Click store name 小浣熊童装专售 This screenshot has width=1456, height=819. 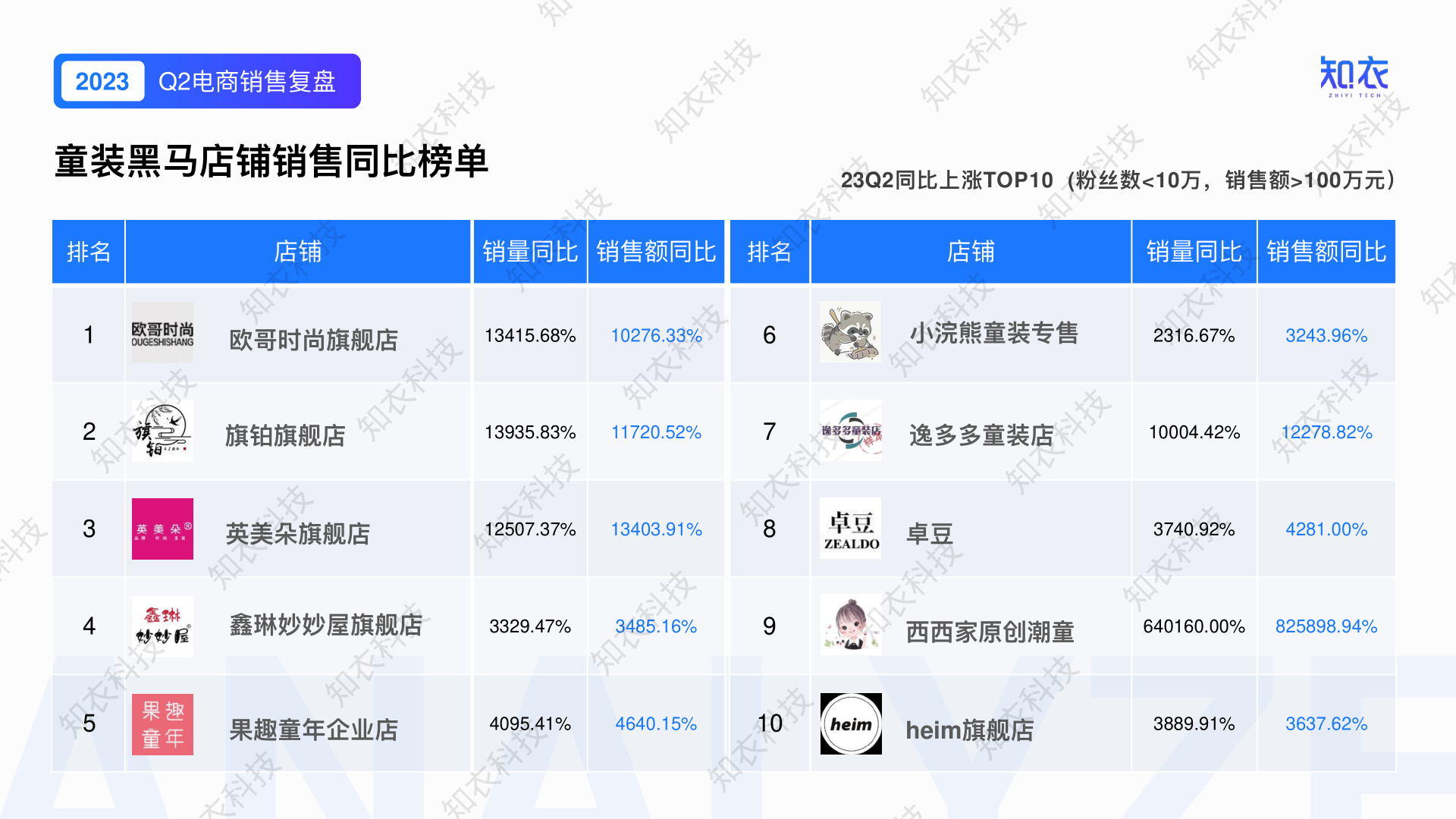pyautogui.click(x=993, y=333)
